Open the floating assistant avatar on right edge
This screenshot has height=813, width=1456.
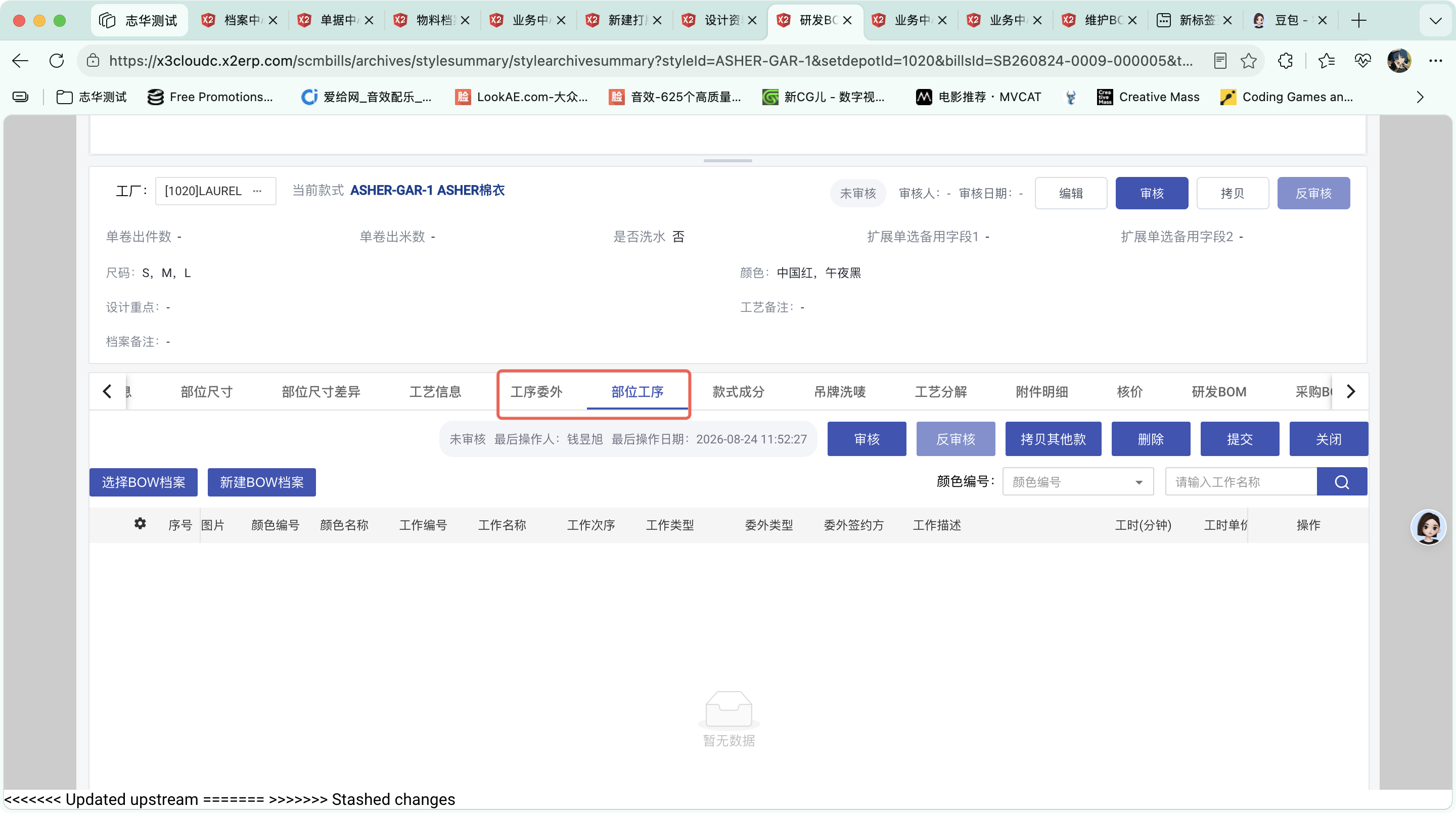(x=1428, y=527)
